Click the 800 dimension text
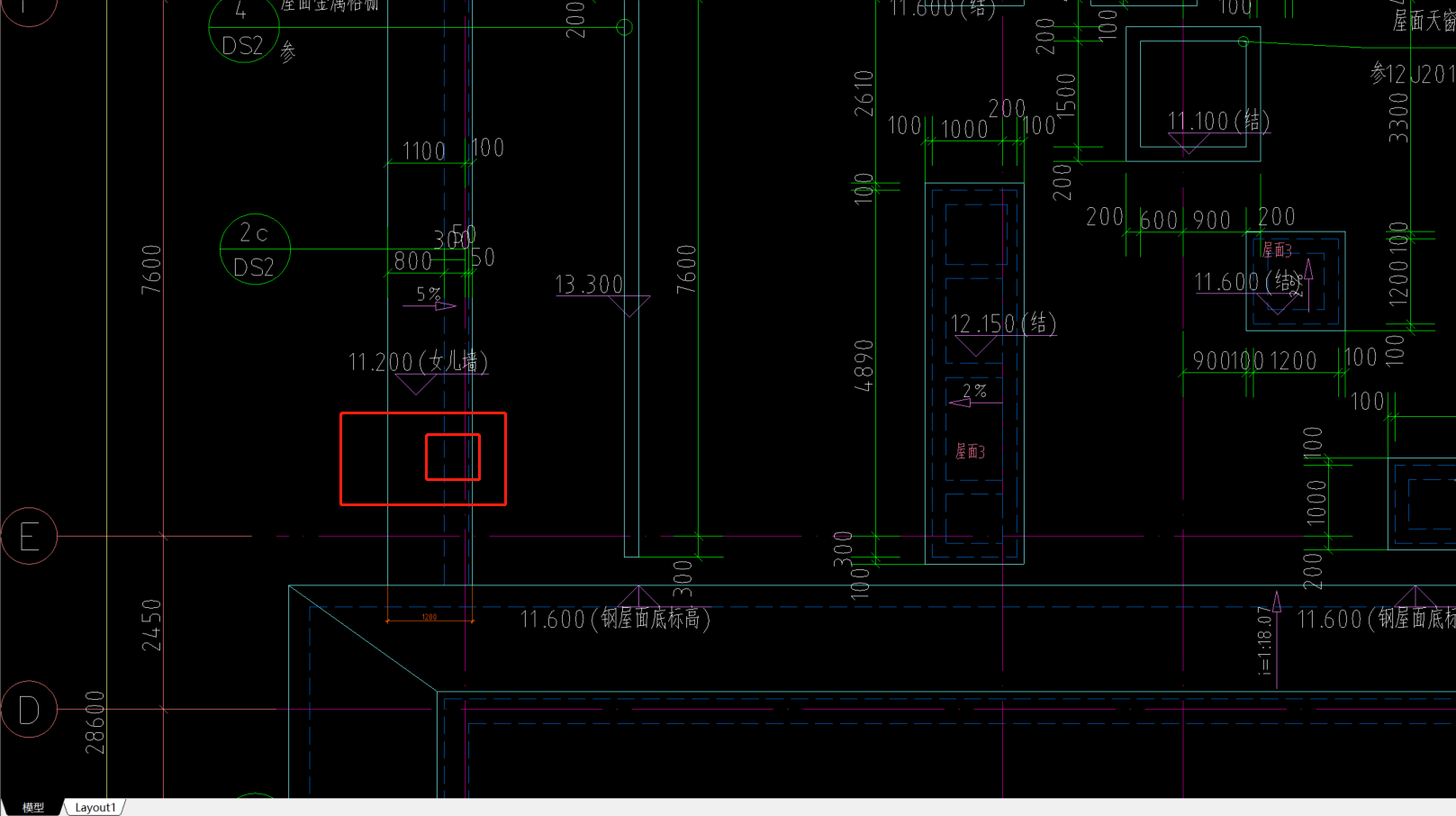The image size is (1456, 816). coord(413,261)
